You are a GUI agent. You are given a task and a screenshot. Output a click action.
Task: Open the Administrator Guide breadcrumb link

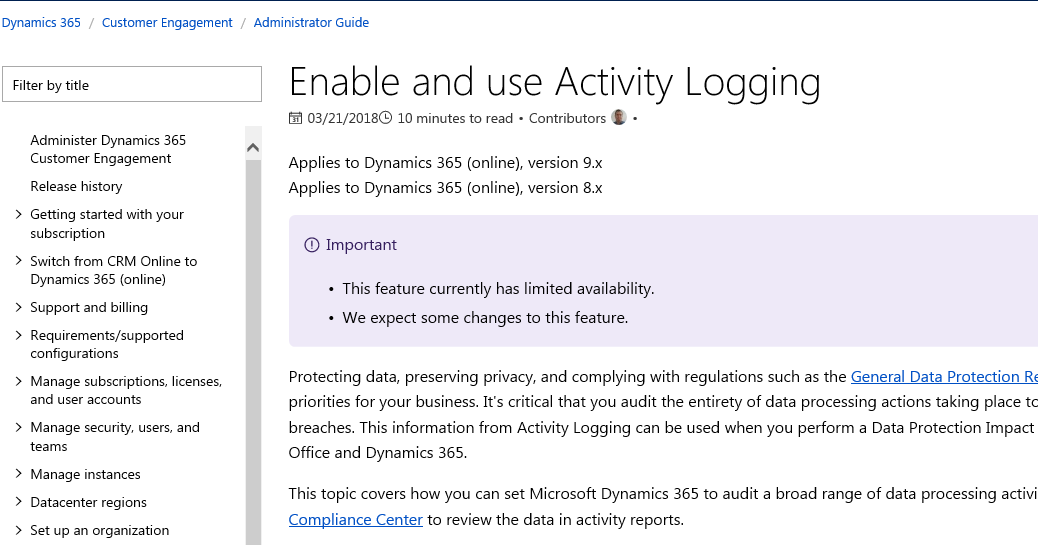pos(311,23)
